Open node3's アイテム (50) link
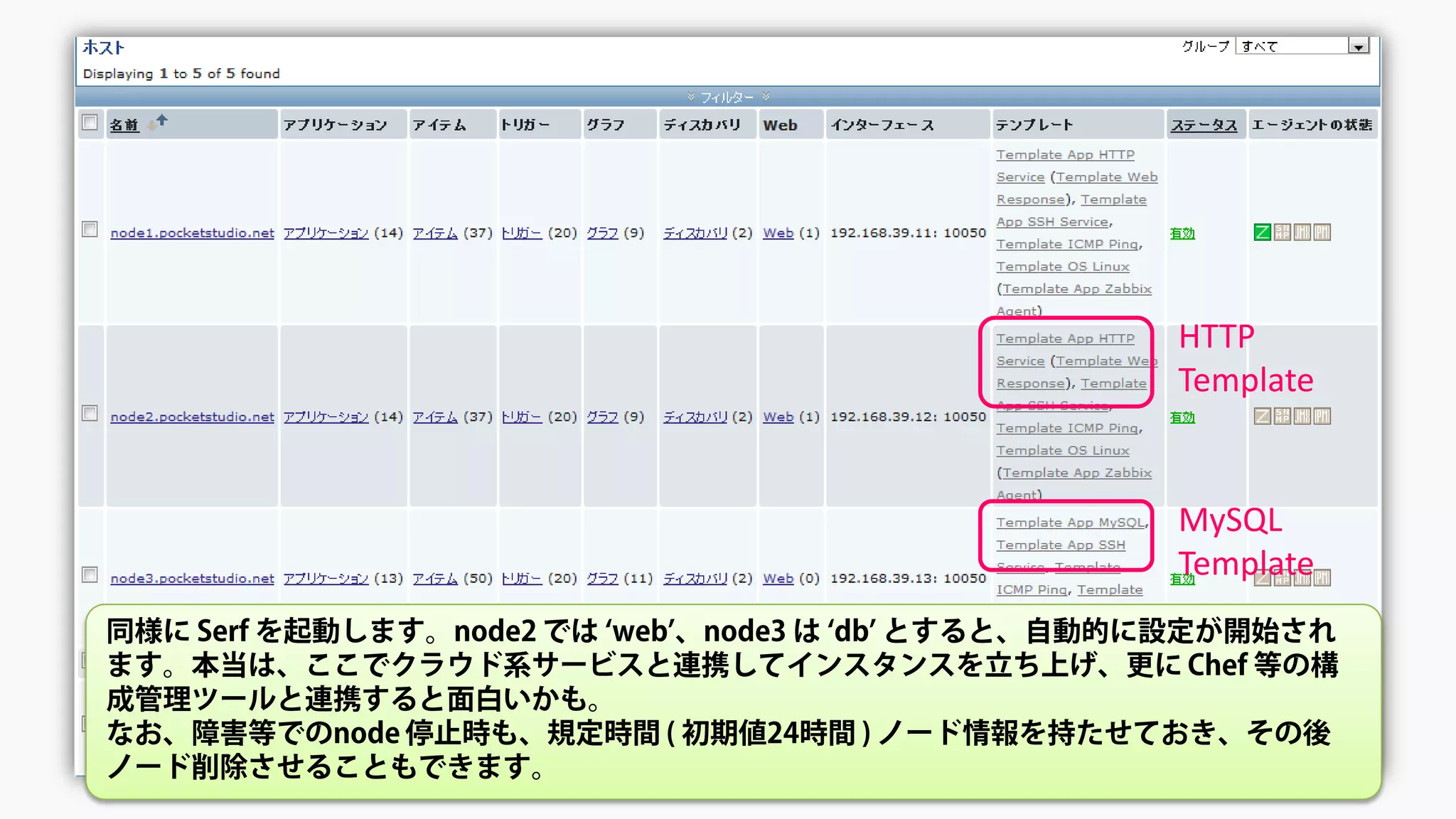1456x819 pixels. [x=435, y=578]
